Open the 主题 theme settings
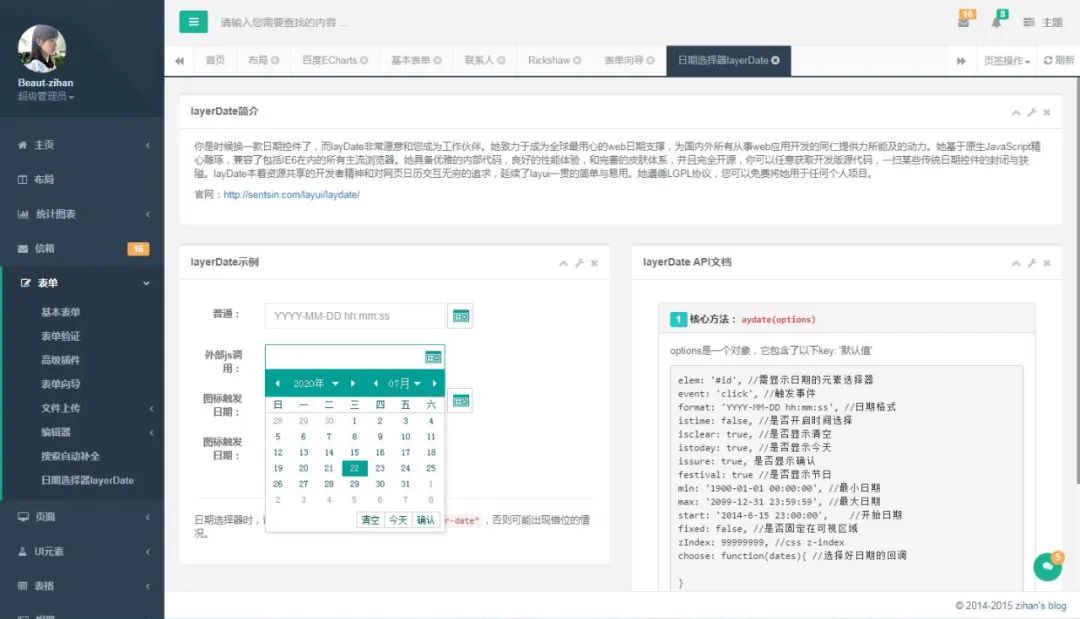Image resolution: width=1080 pixels, height=619 pixels. 1043,23
